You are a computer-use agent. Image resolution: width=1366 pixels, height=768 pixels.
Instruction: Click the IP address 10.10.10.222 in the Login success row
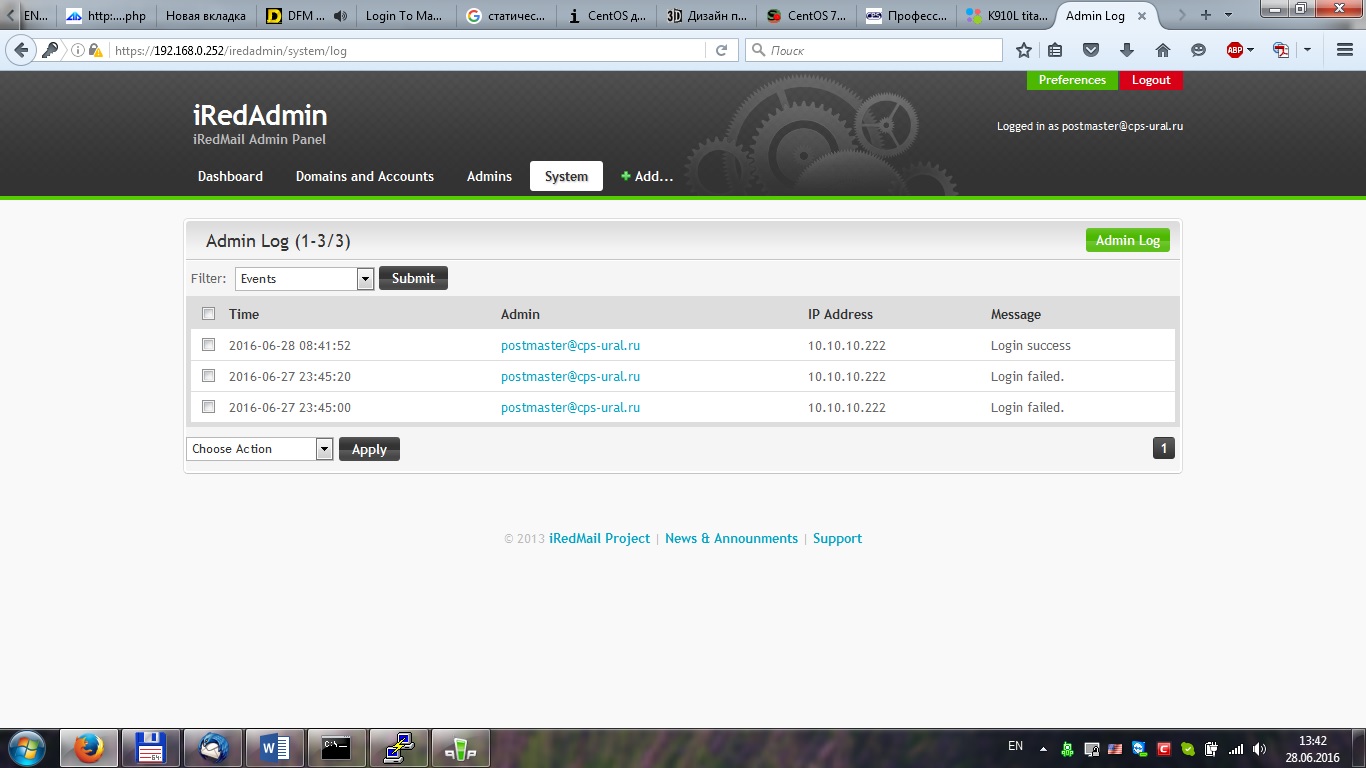click(847, 345)
